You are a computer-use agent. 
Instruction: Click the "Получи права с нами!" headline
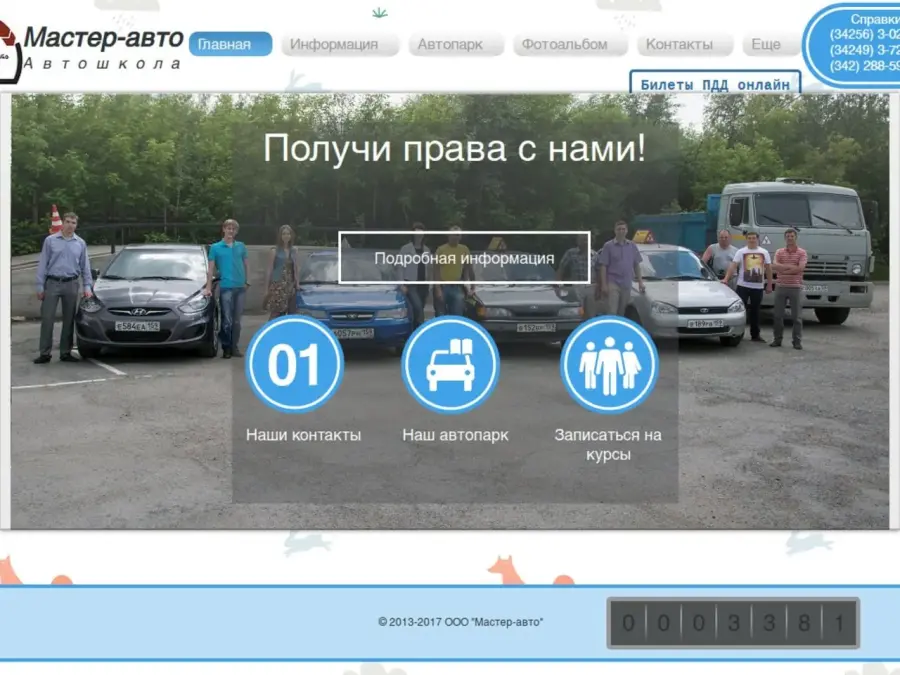click(x=455, y=148)
